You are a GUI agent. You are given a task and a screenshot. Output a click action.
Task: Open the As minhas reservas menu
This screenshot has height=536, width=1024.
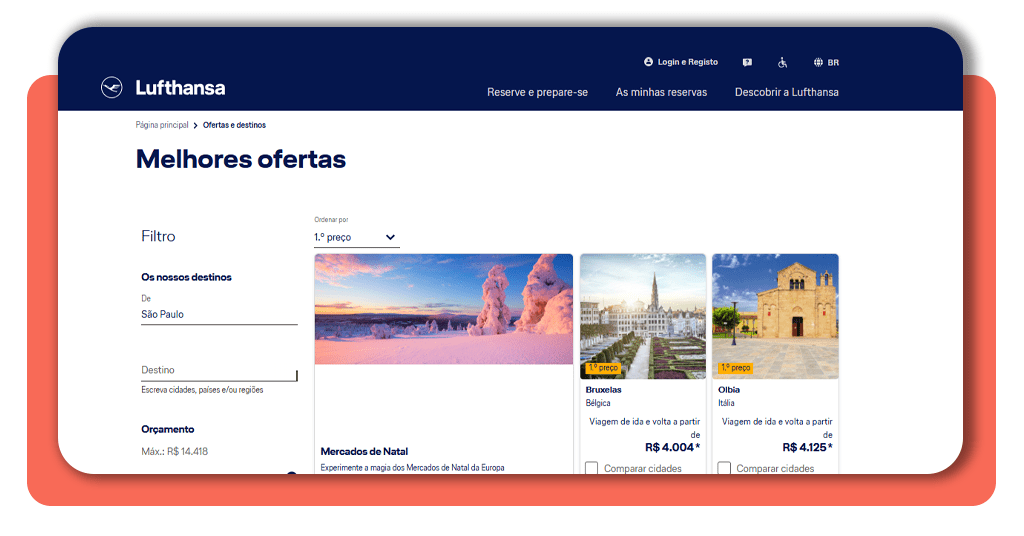coord(662,92)
